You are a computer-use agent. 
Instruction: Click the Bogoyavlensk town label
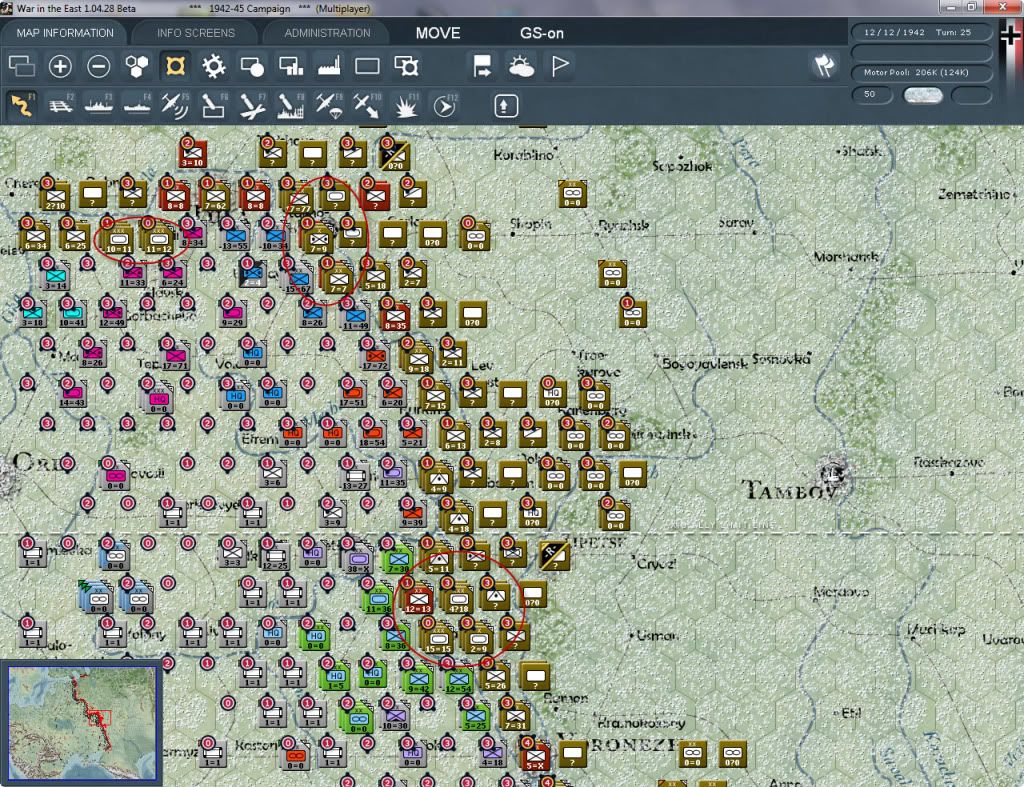point(705,363)
